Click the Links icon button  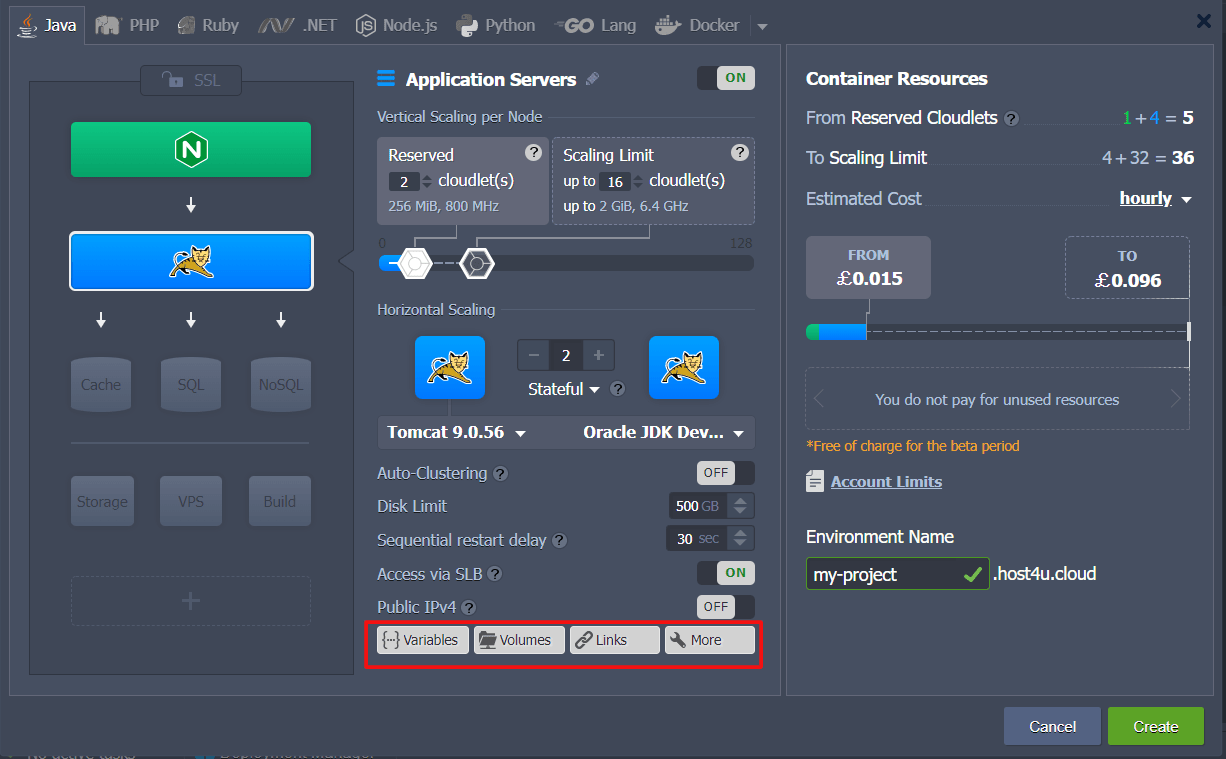point(613,640)
